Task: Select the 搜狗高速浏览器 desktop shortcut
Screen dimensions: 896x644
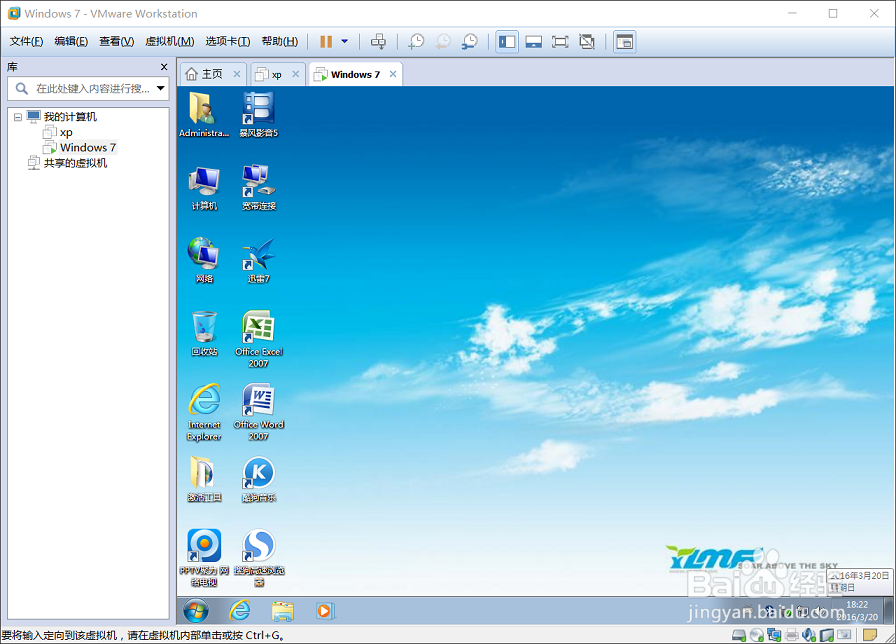Action: point(258,558)
